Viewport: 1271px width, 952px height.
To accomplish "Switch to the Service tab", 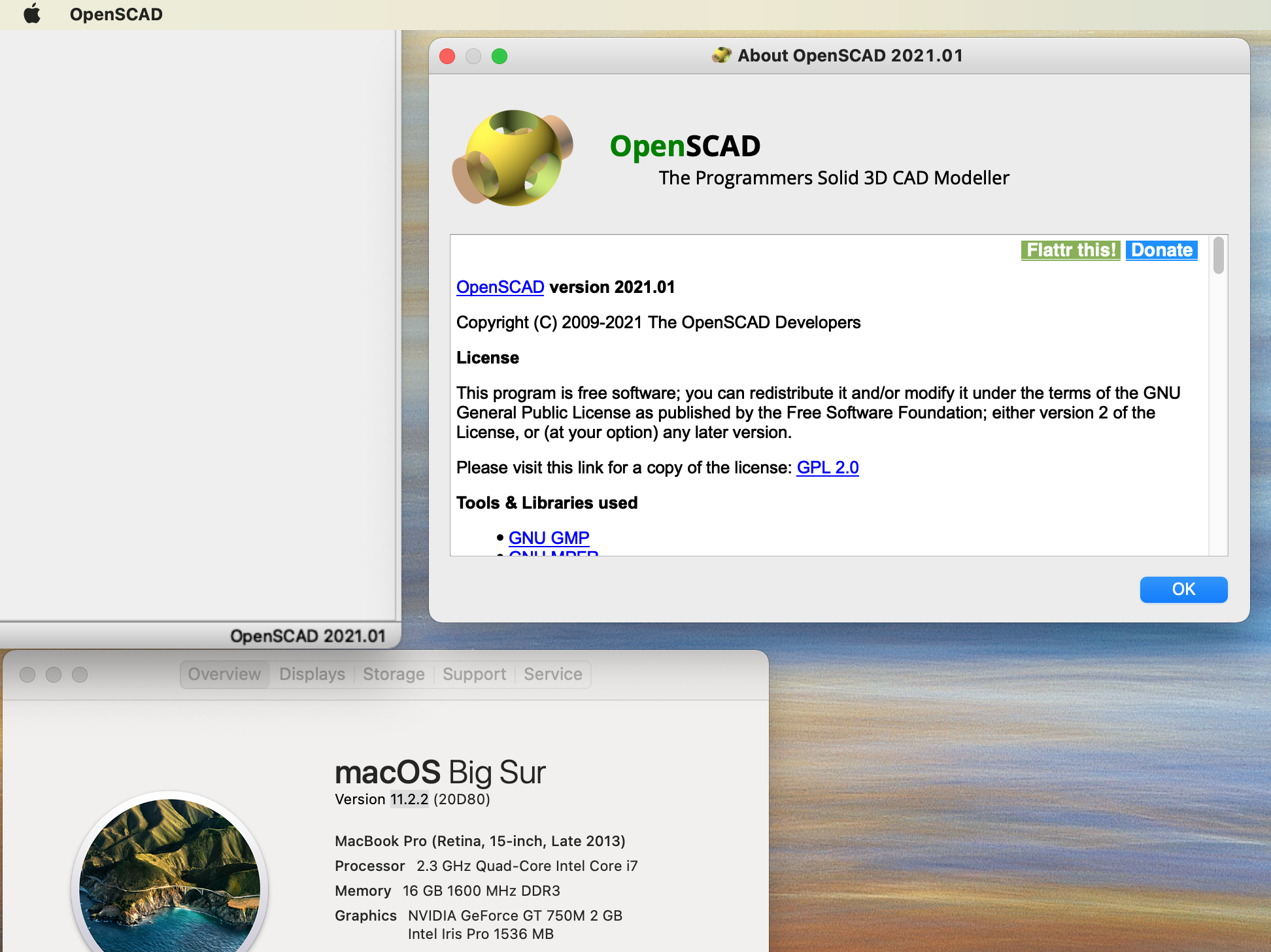I will click(553, 674).
